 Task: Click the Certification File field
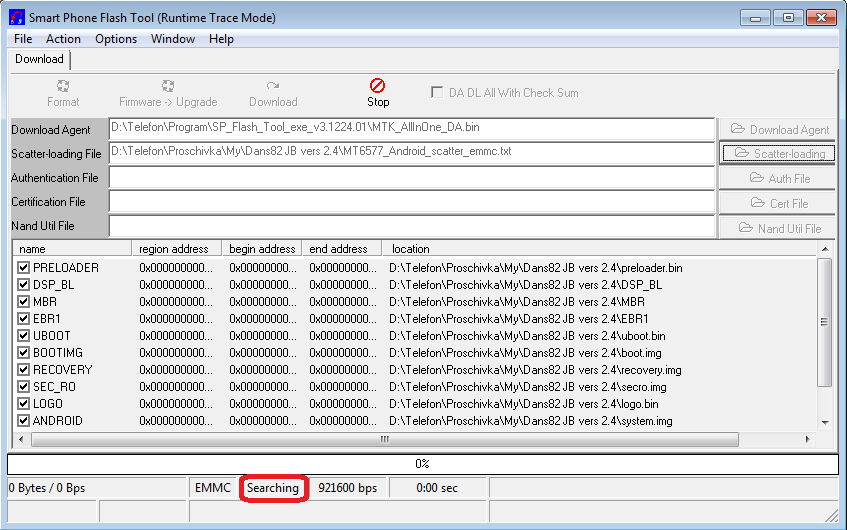(x=412, y=202)
